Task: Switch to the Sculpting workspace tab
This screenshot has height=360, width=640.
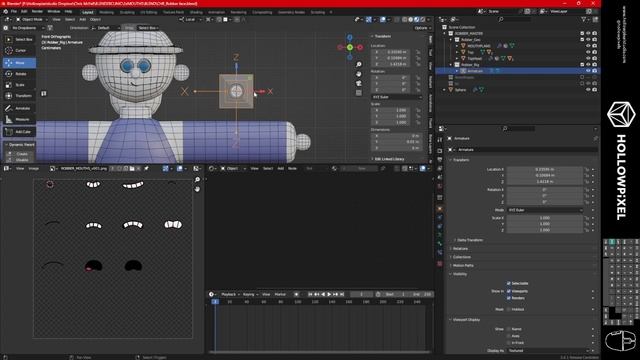Action: [x=127, y=12]
